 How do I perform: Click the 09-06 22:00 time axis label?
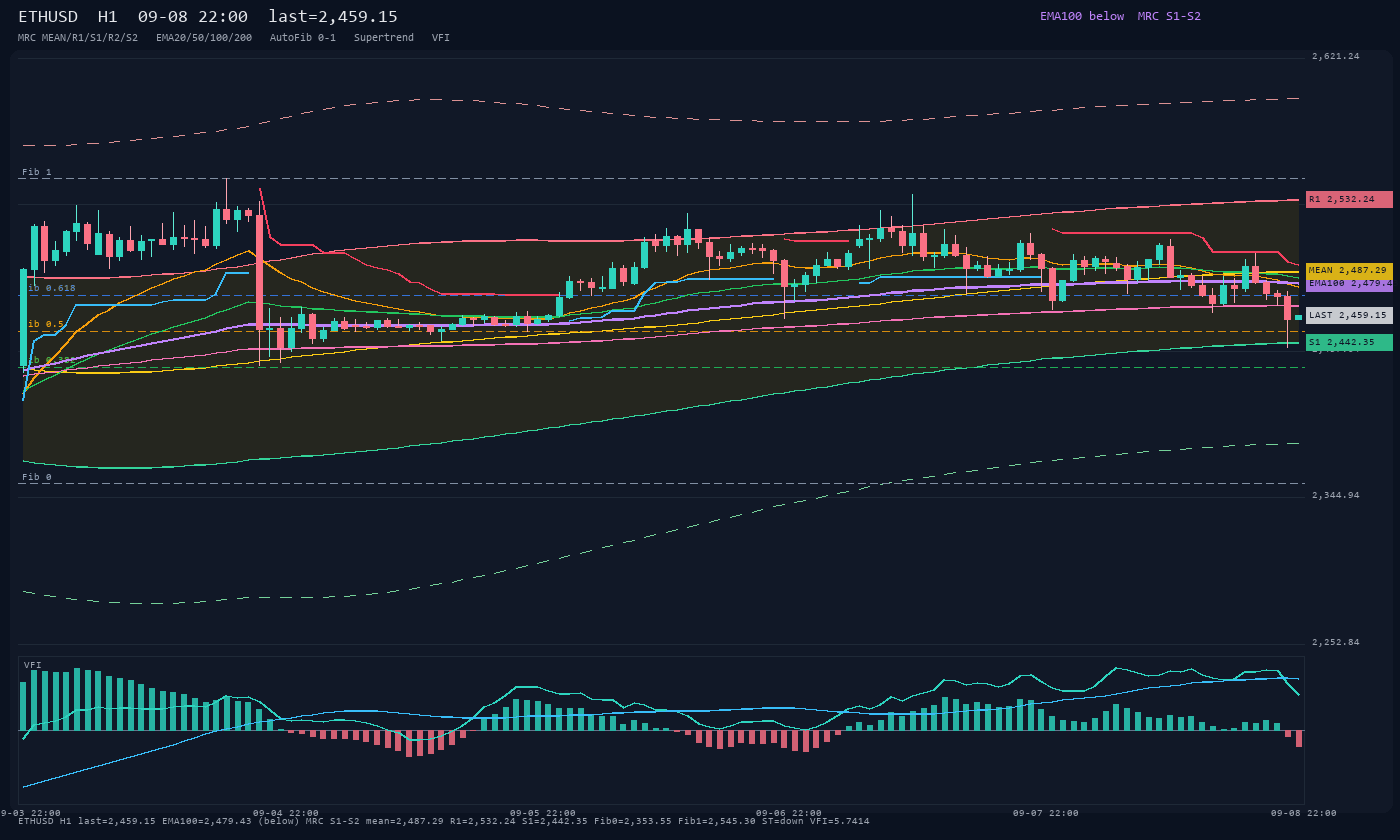coord(789,813)
